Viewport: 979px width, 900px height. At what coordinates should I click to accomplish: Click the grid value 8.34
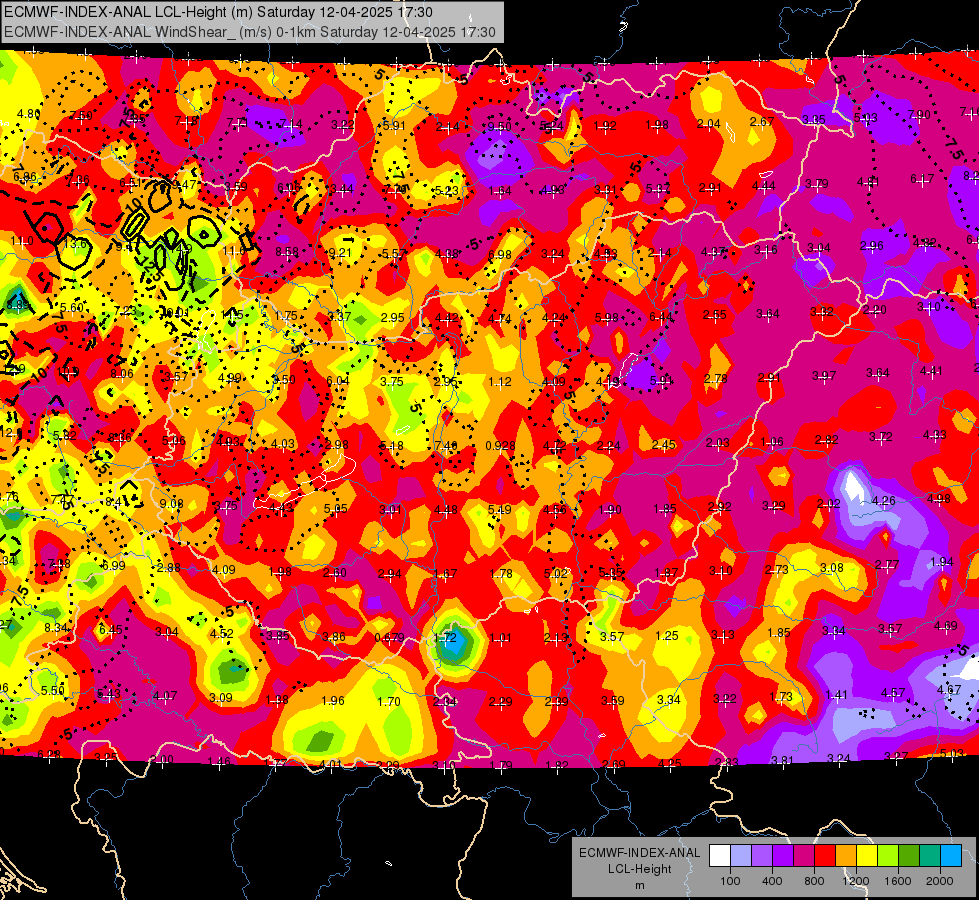click(56, 627)
